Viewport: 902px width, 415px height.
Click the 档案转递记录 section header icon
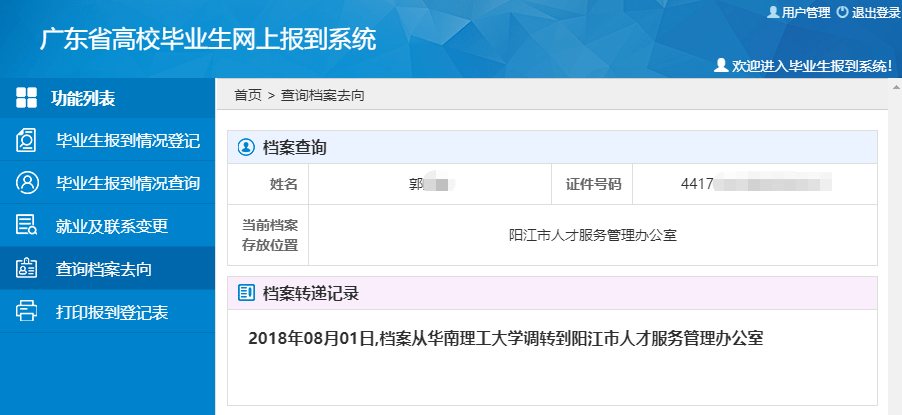[245, 293]
